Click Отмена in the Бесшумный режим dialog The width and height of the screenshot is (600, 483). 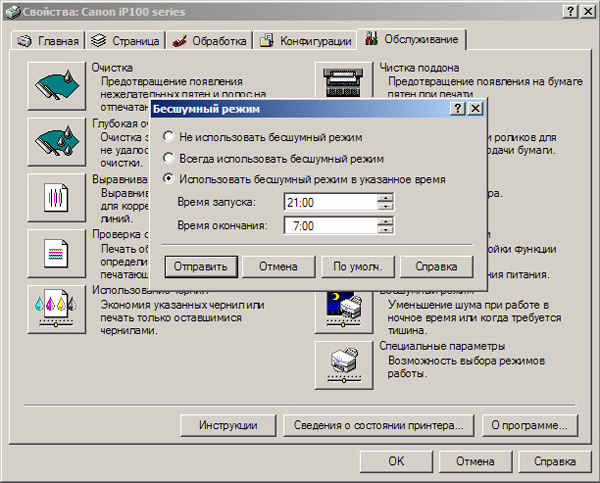point(279,267)
